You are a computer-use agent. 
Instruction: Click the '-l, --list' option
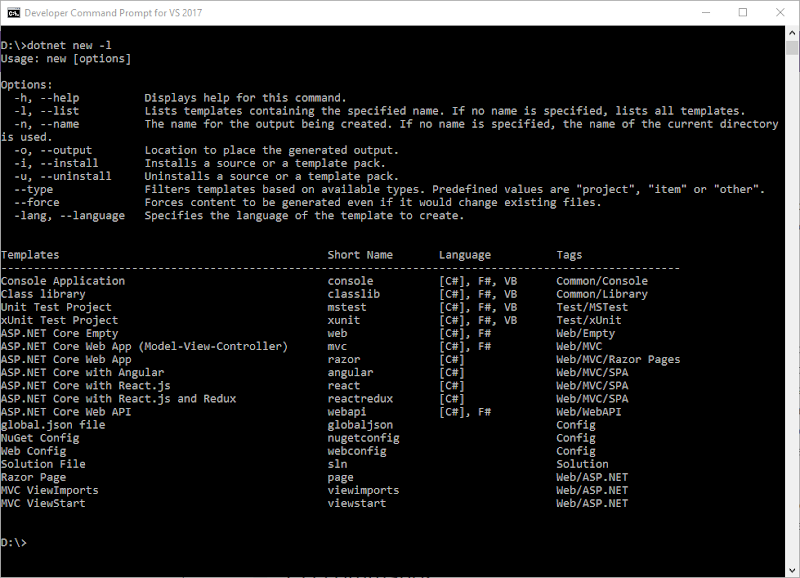46,111
